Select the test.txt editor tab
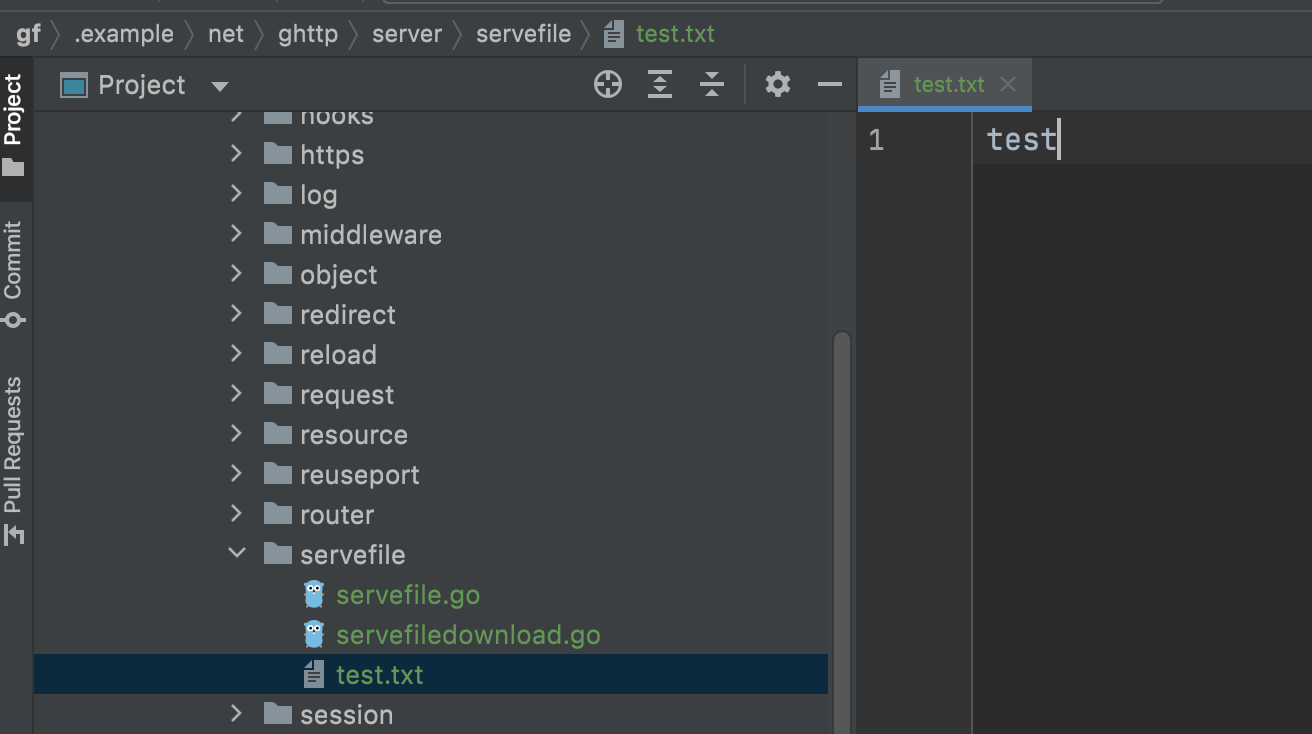 [948, 85]
